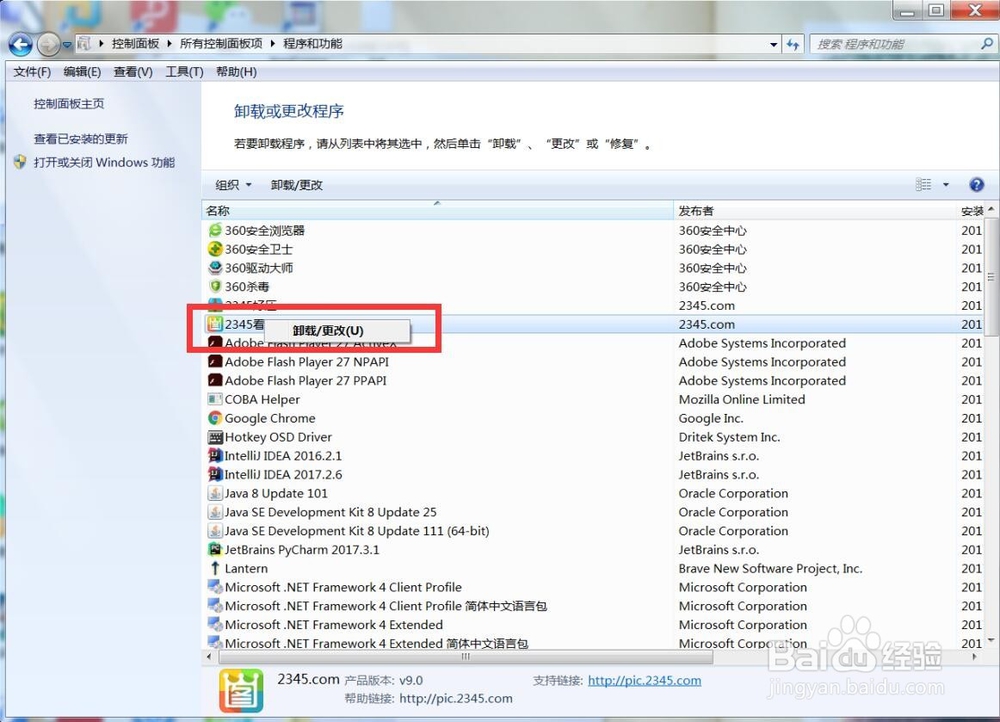
Task: Expand the address bar history dropdown
Action: pyautogui.click(x=773, y=44)
